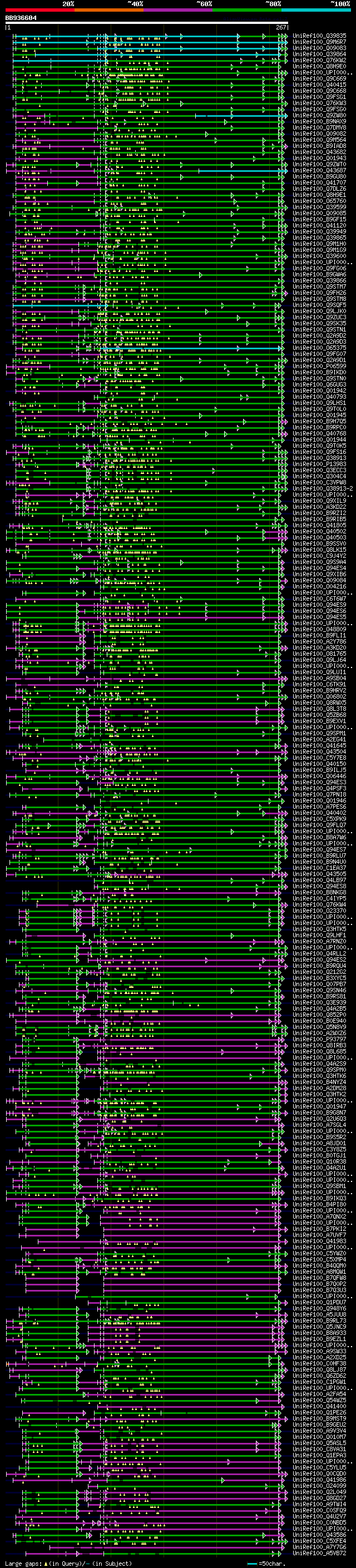Screen dimensions: 356x1568
Task: Open hit UniRef100_A9V3V4
Action: [319, 1431]
